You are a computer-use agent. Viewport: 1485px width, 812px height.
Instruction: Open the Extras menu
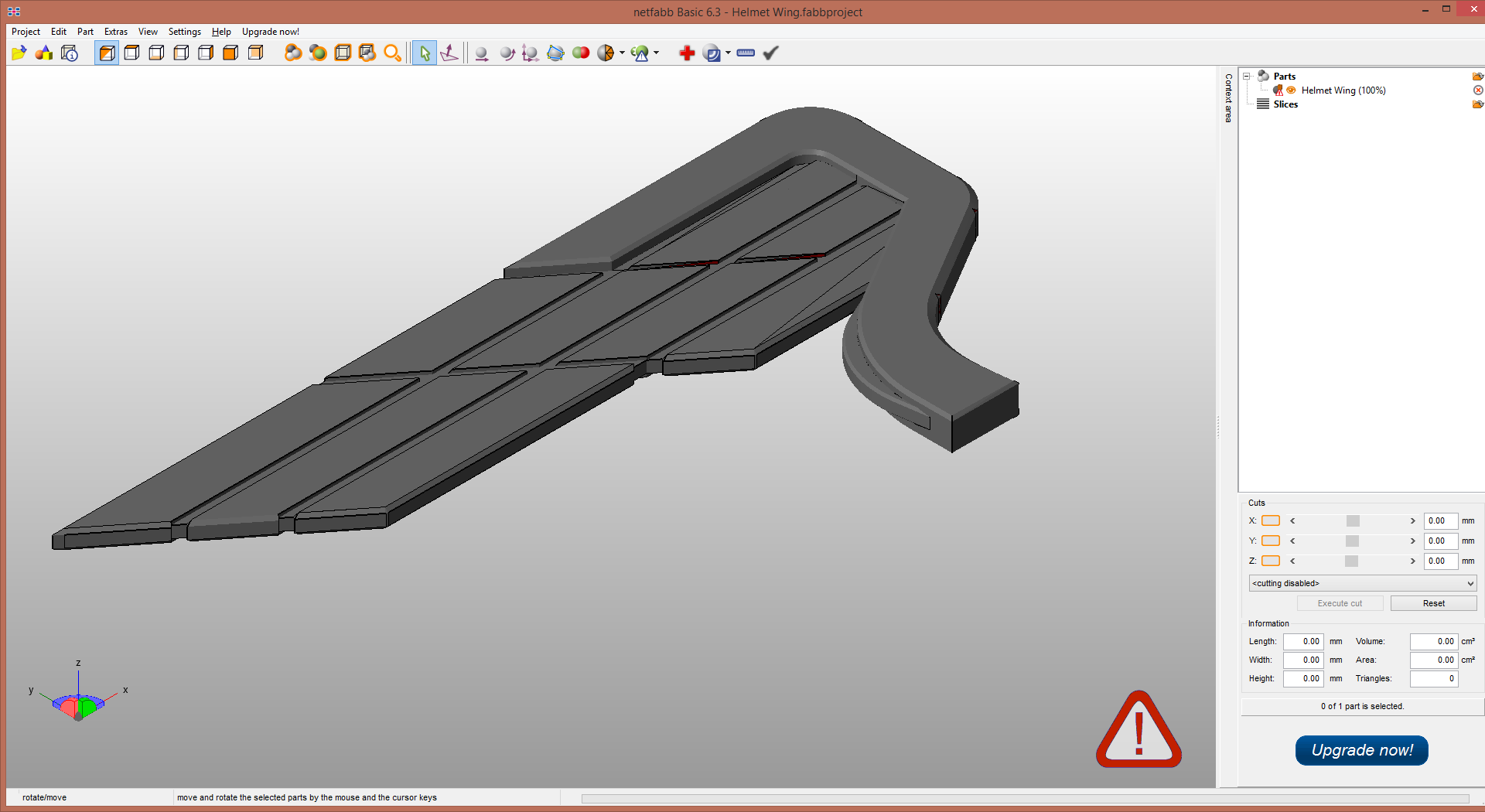click(116, 32)
